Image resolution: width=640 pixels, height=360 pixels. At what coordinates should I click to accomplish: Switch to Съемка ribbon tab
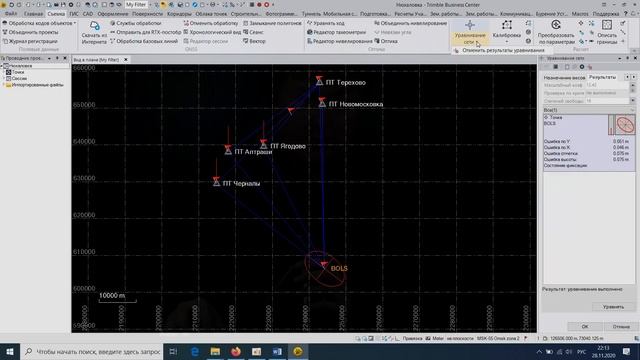56,14
